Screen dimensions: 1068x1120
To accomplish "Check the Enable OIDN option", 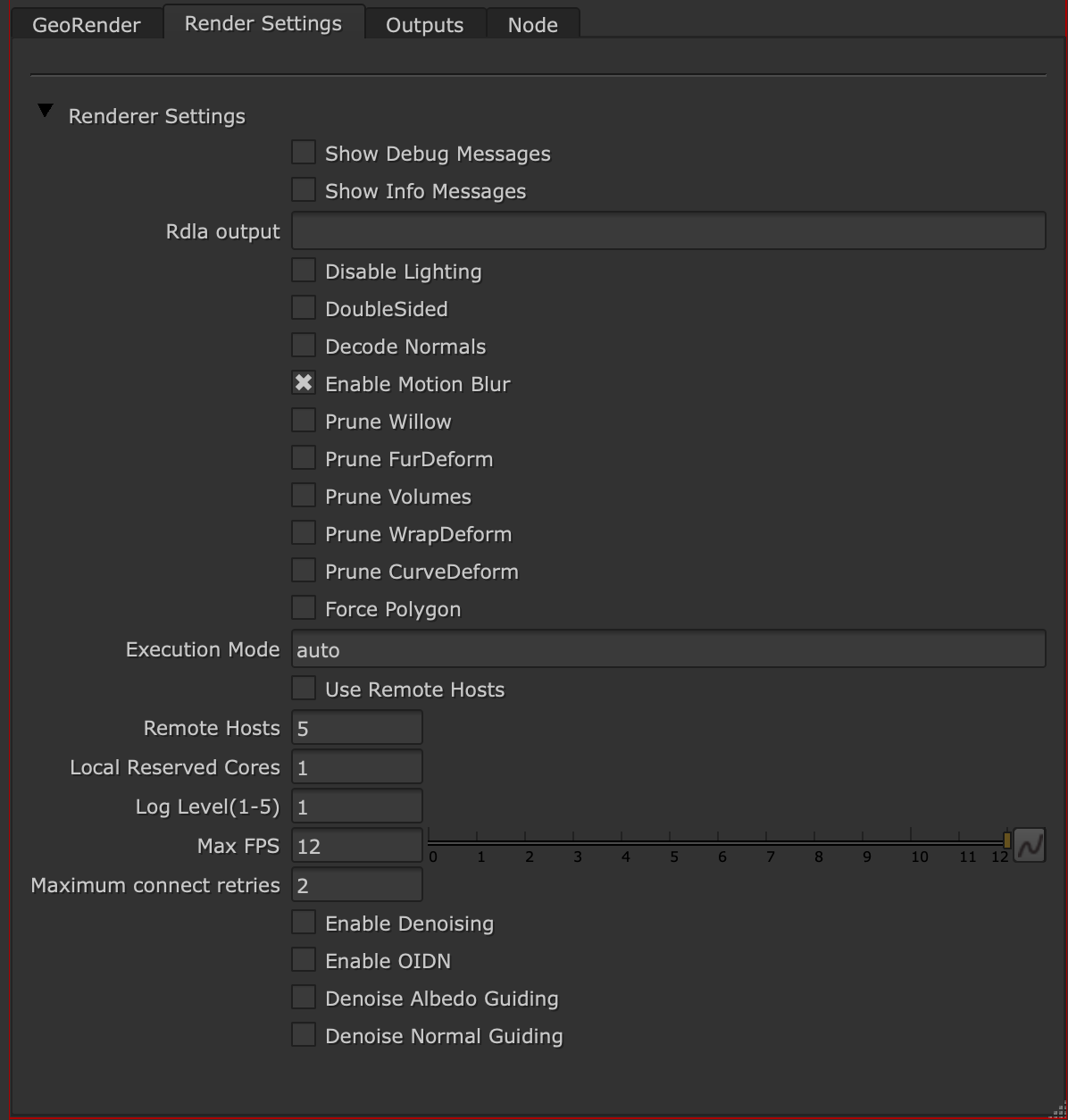I will coord(304,960).
